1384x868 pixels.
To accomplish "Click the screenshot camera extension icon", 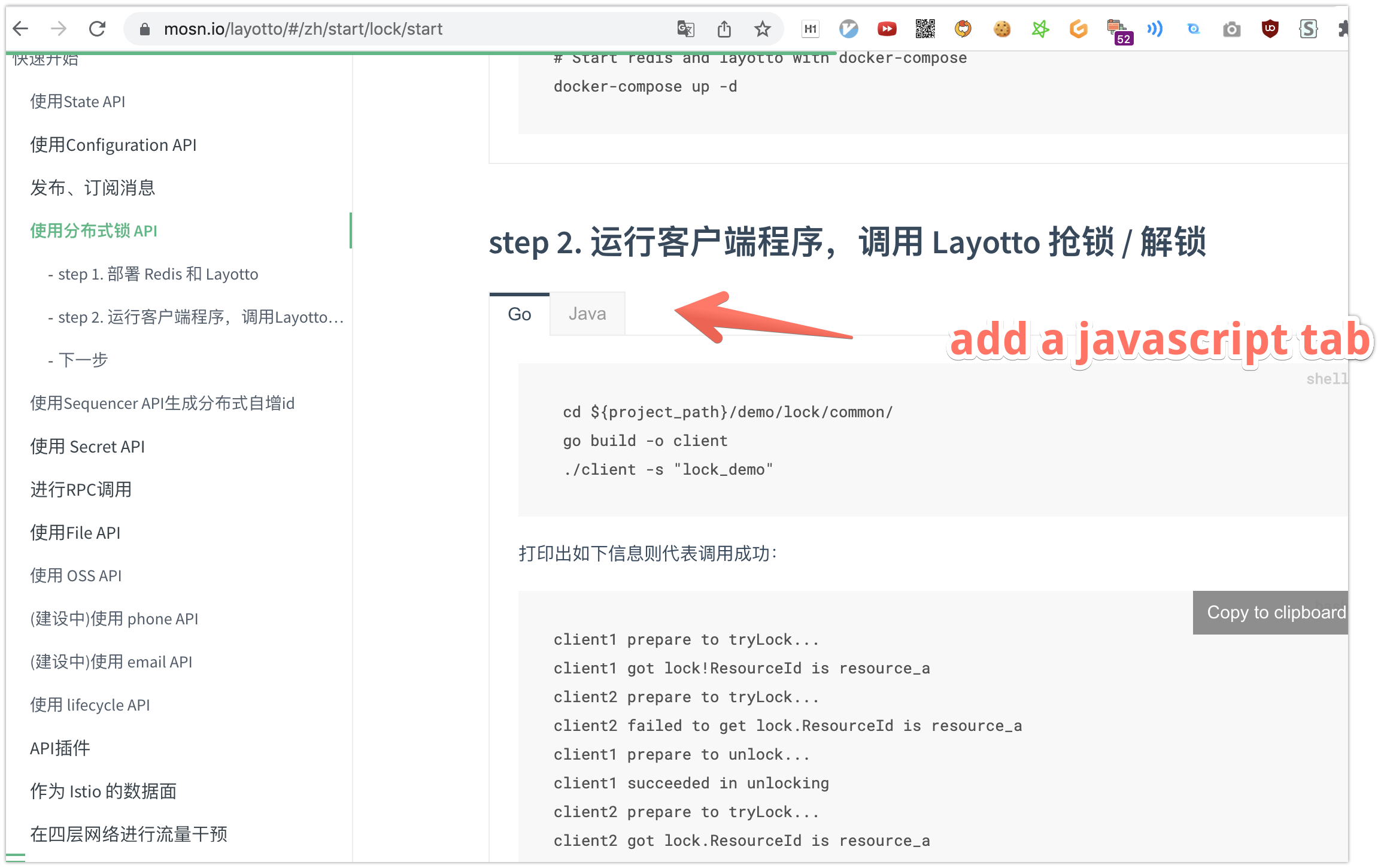I will pos(1231,28).
